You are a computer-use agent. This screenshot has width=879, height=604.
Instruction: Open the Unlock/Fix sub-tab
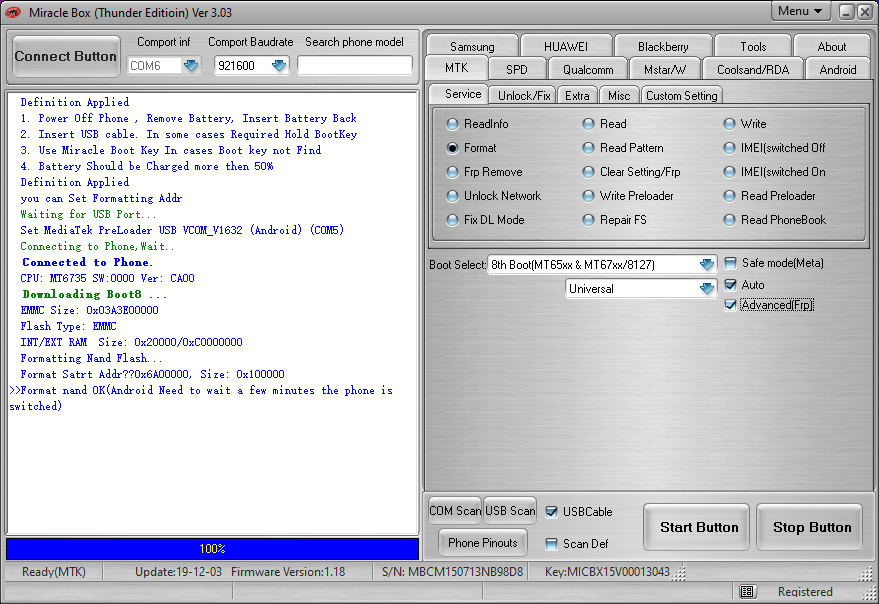click(x=524, y=95)
